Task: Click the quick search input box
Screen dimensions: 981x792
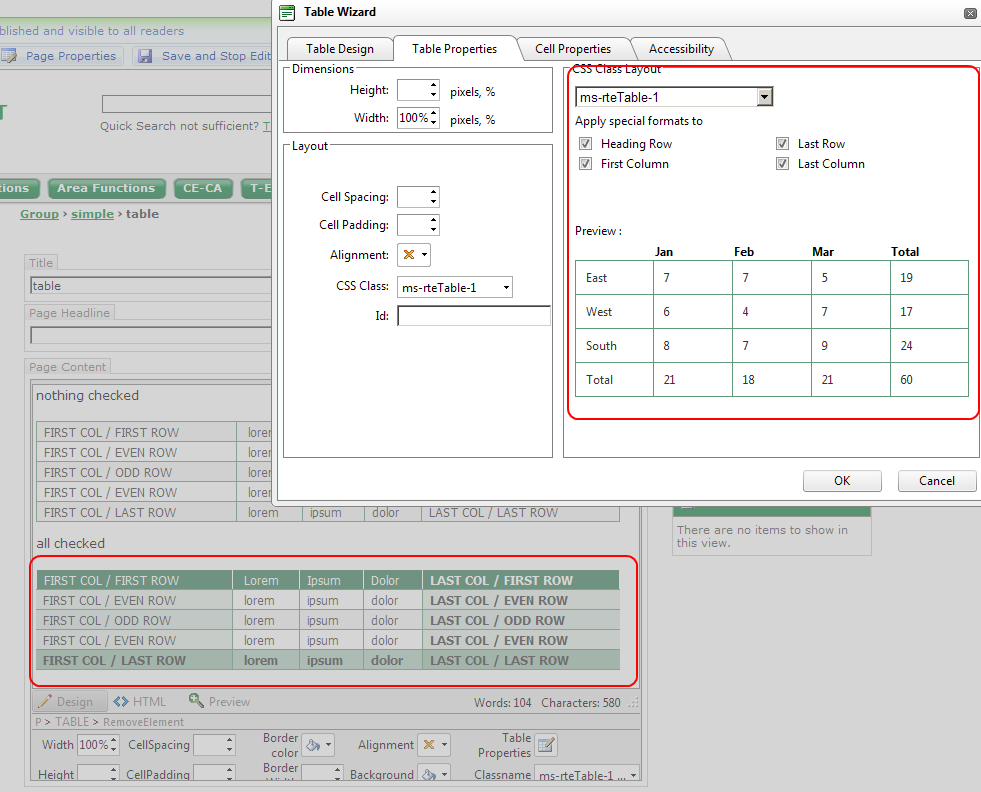Action: click(x=187, y=104)
